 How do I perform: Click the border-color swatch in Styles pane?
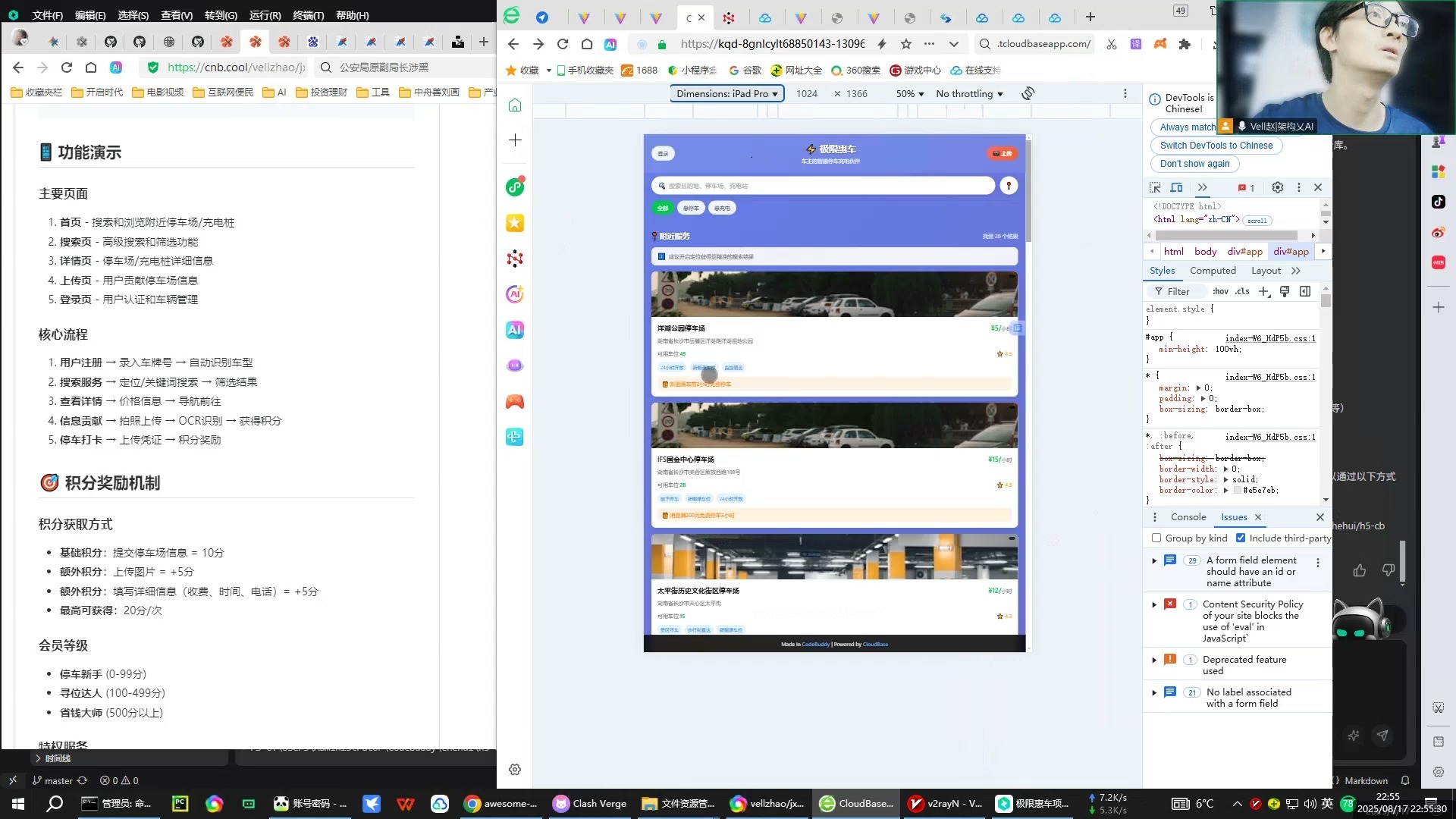pos(1239,491)
